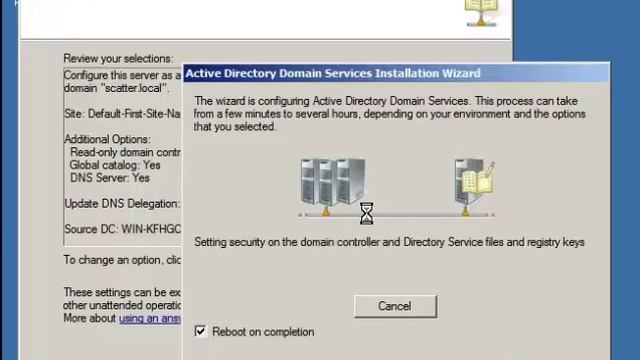Select the 'DNS Server: Yes' line
Viewport: 640px width, 360px height.
pos(109,178)
